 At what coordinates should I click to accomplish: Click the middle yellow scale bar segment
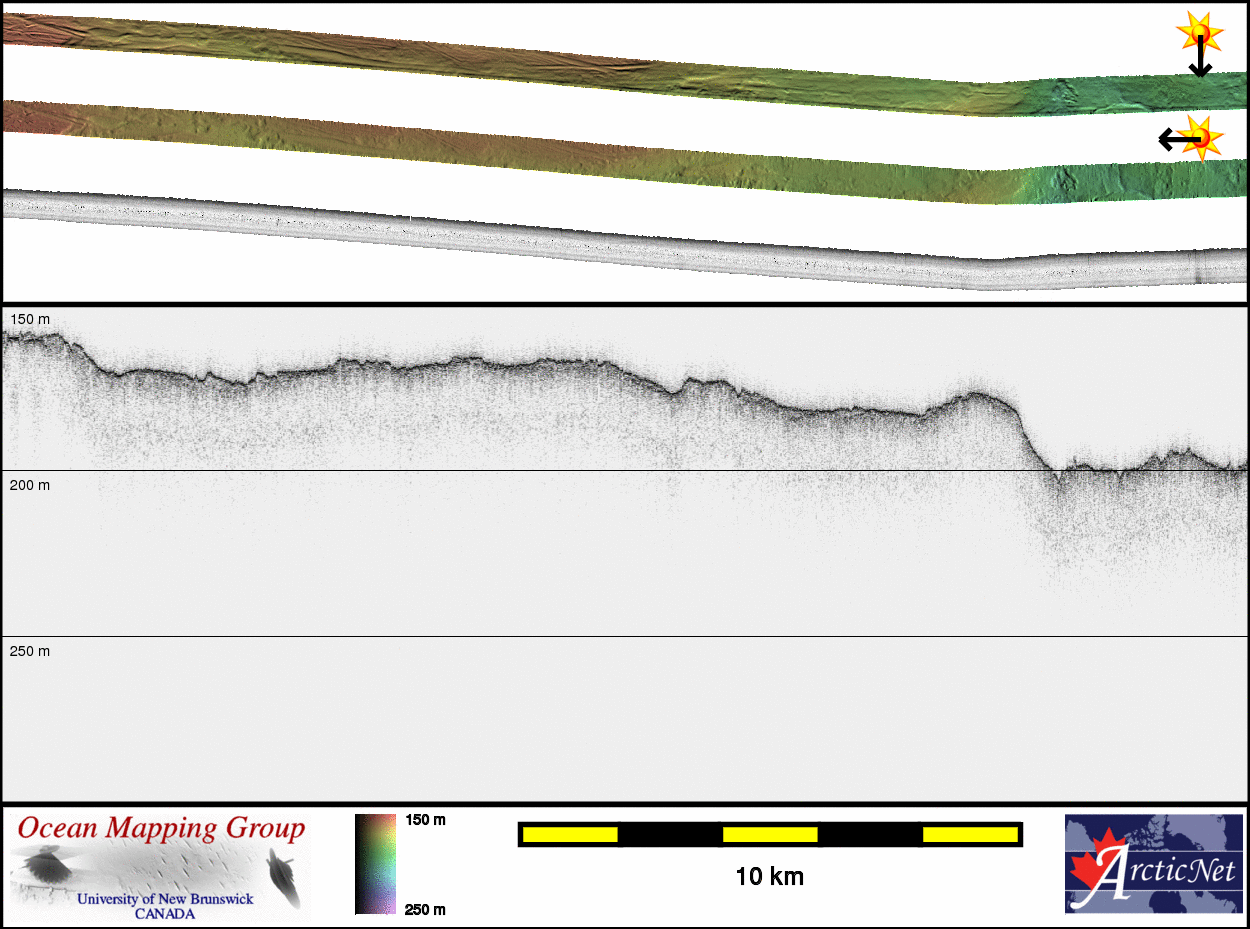click(770, 834)
